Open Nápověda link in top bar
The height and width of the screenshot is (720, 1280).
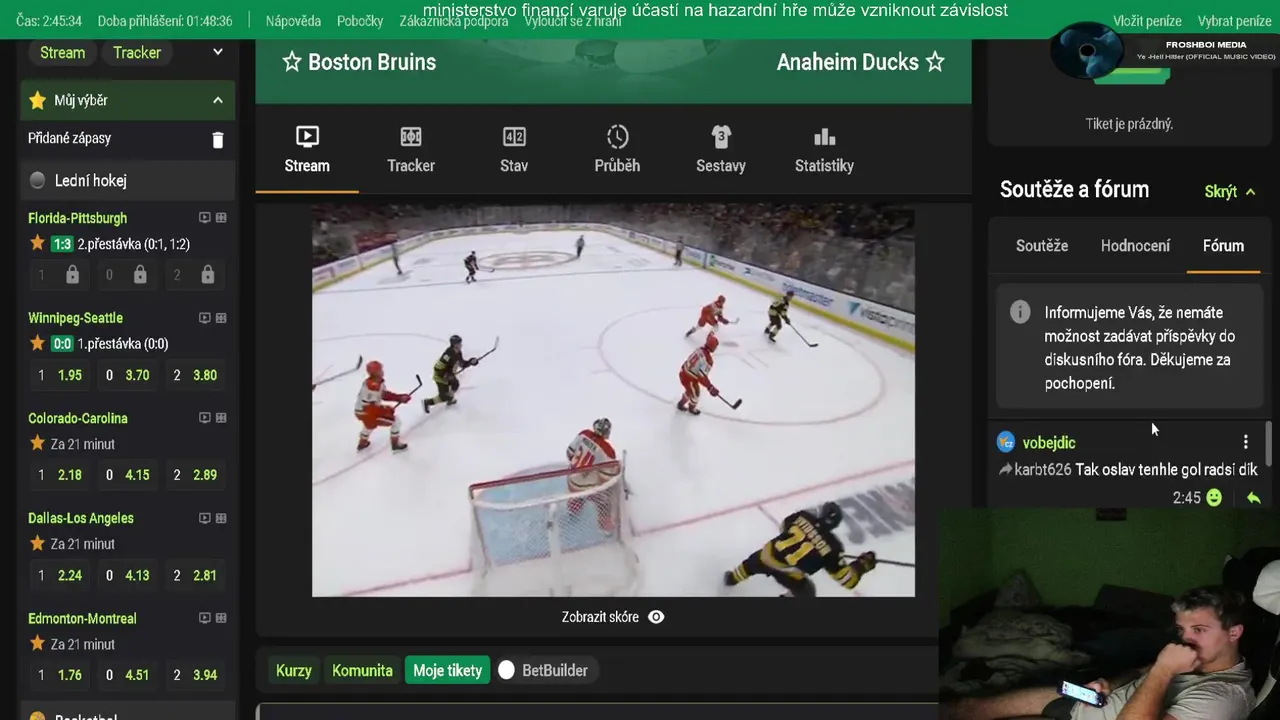293,21
